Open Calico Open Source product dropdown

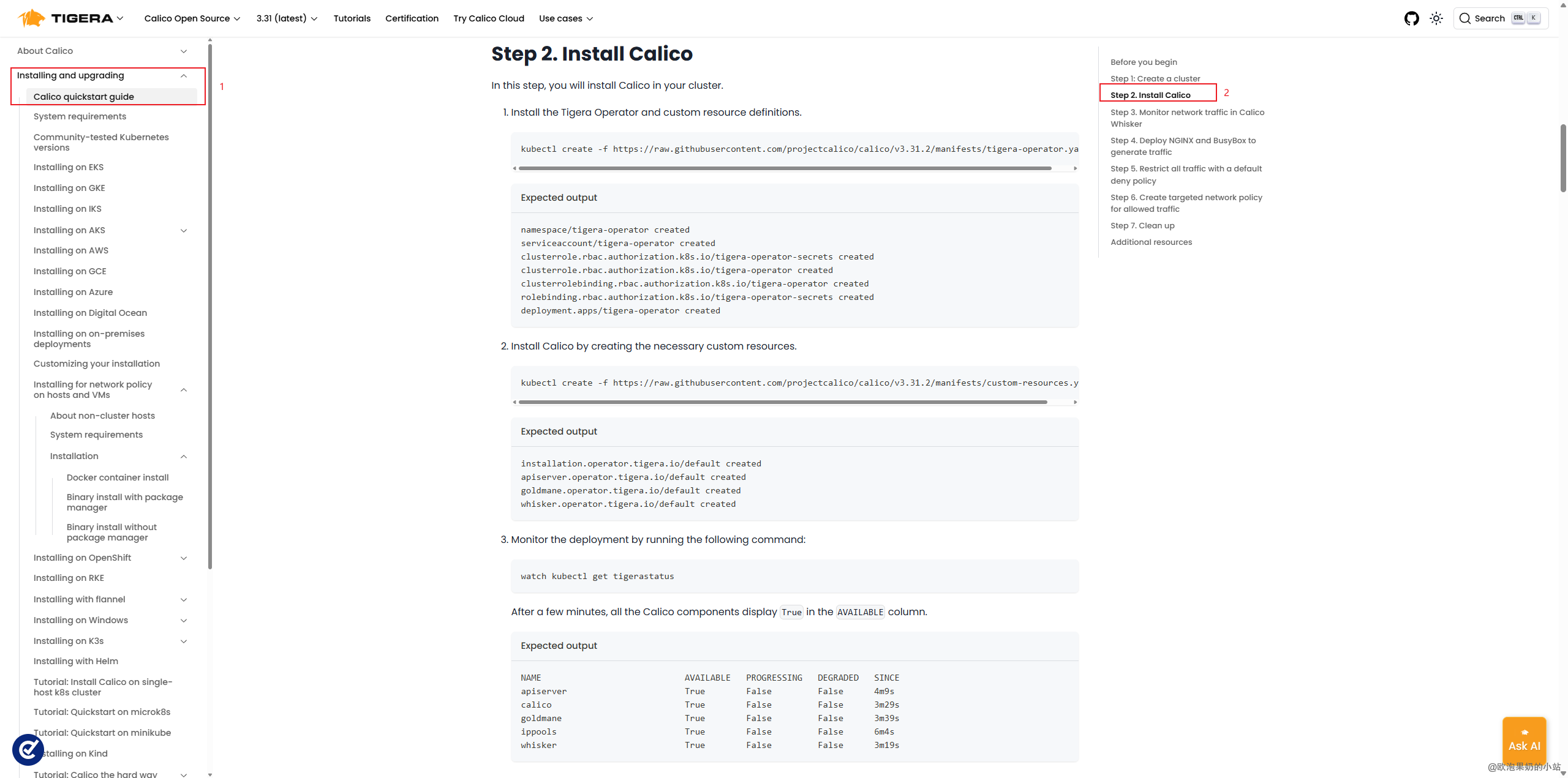(192, 18)
